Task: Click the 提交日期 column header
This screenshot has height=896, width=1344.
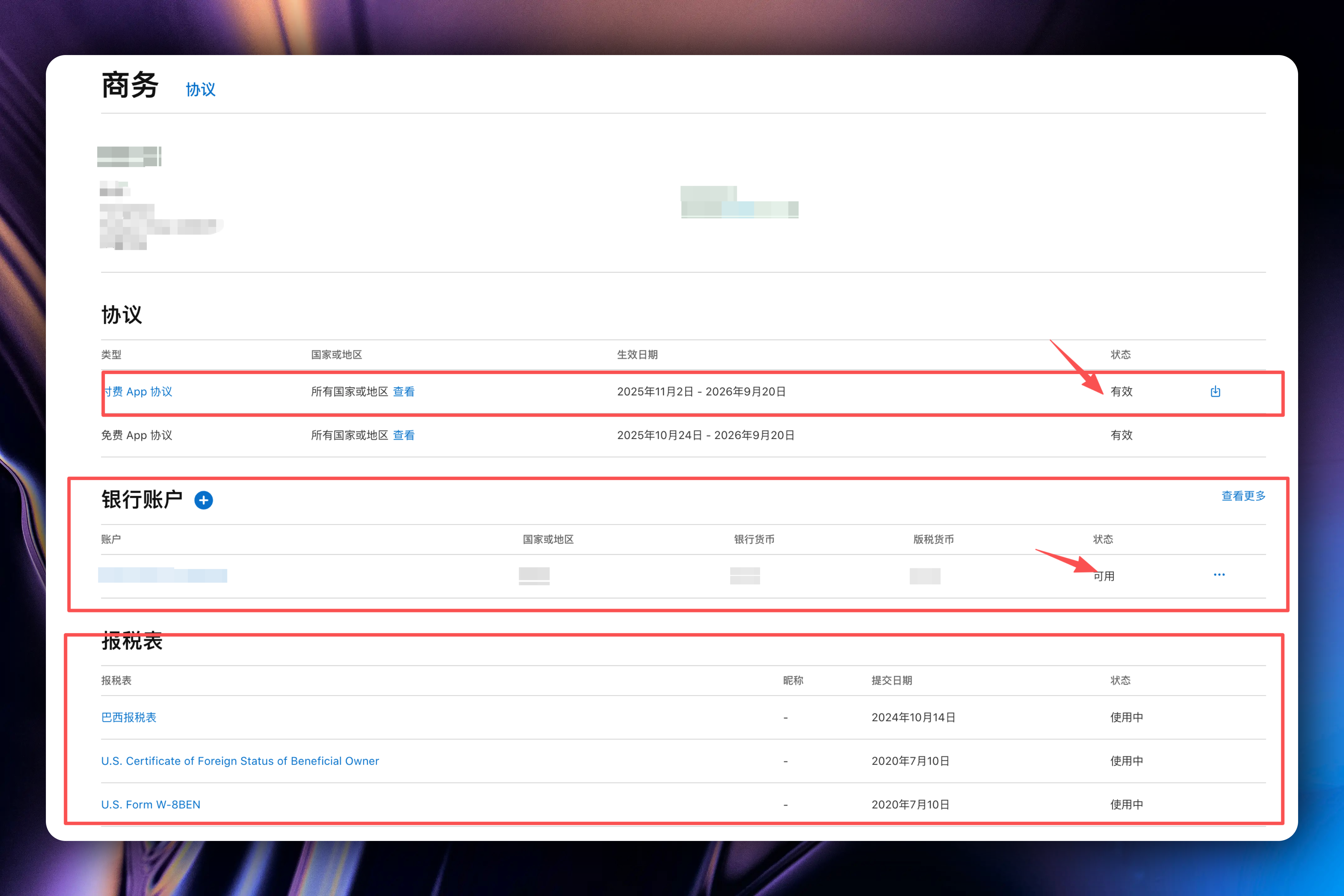Action: (891, 681)
